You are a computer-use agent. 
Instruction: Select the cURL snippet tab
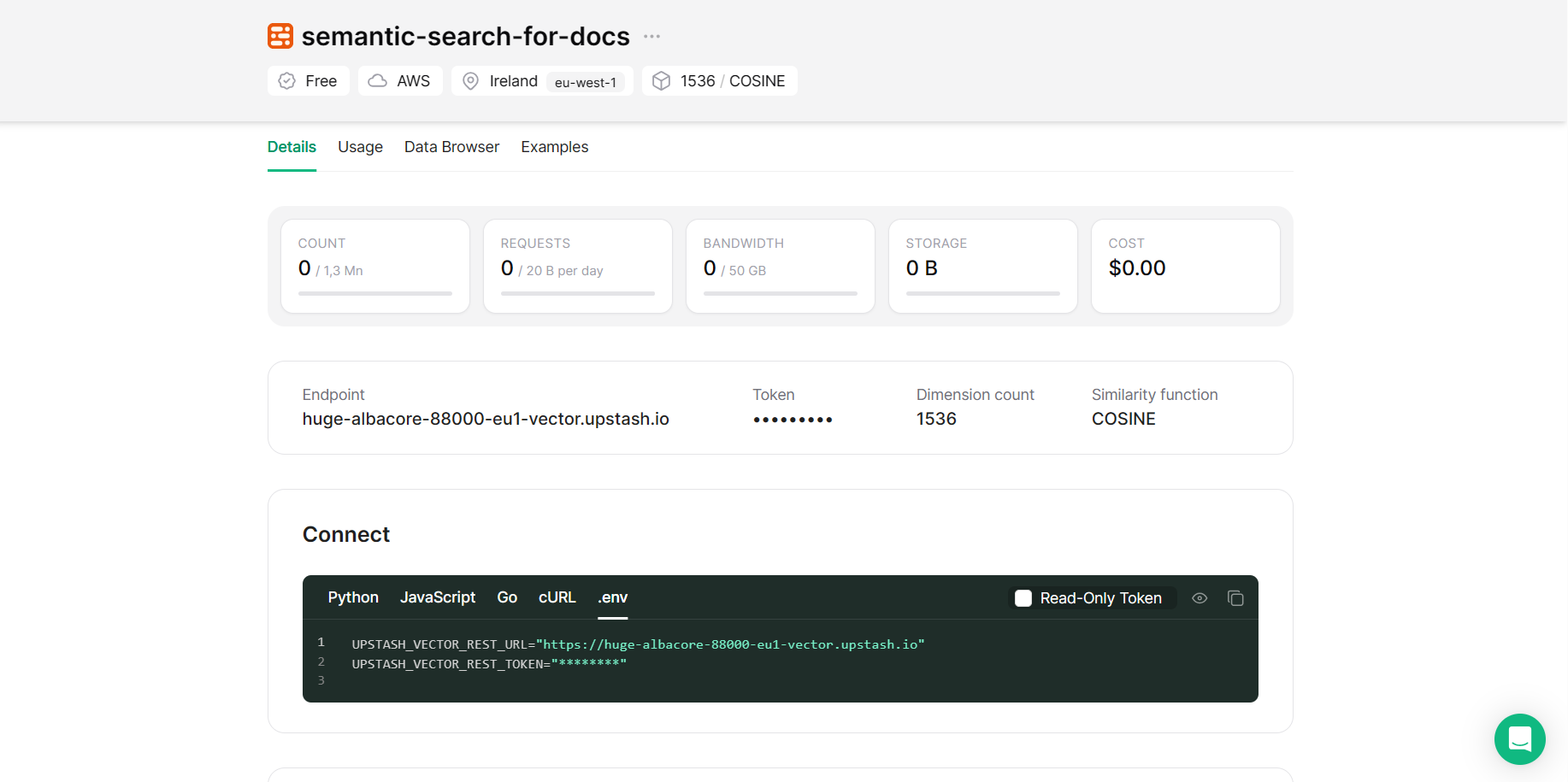[557, 597]
